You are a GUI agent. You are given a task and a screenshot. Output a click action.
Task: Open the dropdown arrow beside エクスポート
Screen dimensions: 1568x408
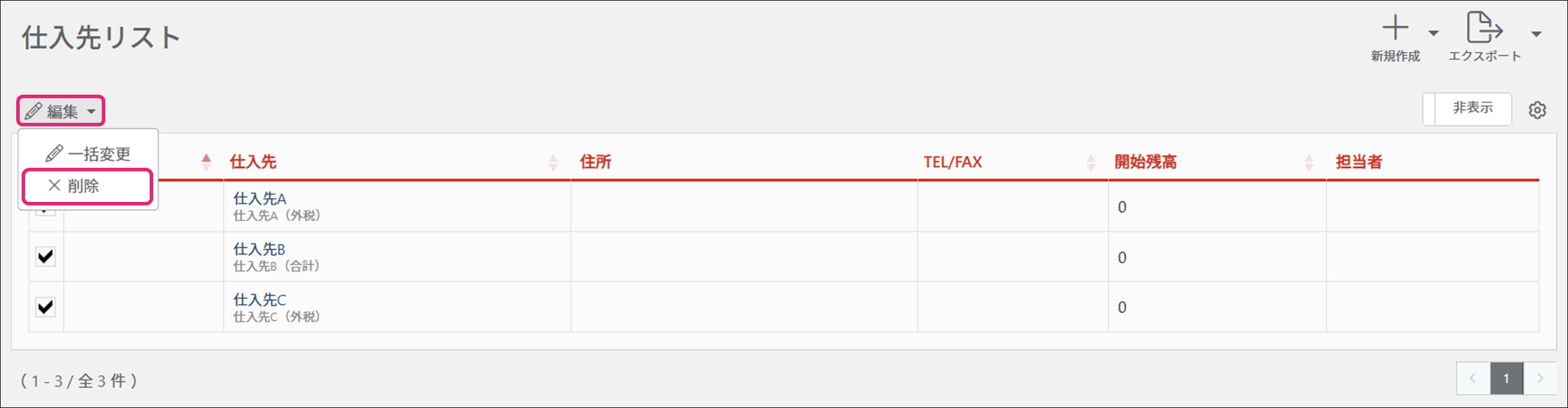click(1536, 34)
